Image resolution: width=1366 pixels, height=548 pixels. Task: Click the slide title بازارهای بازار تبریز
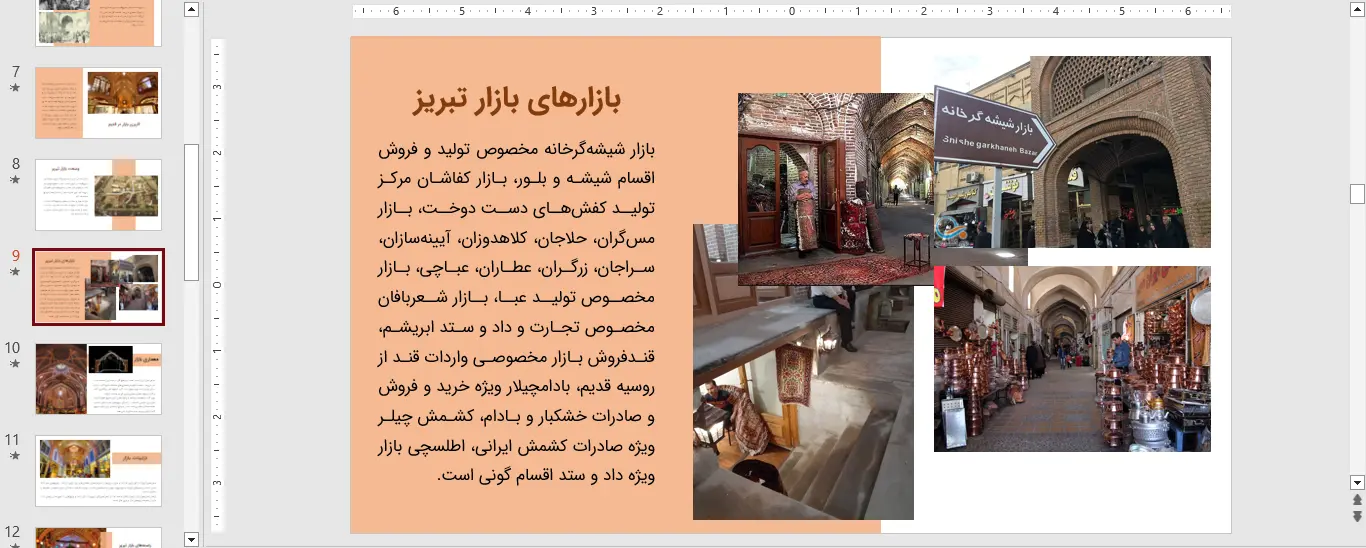pyautogui.click(x=517, y=99)
